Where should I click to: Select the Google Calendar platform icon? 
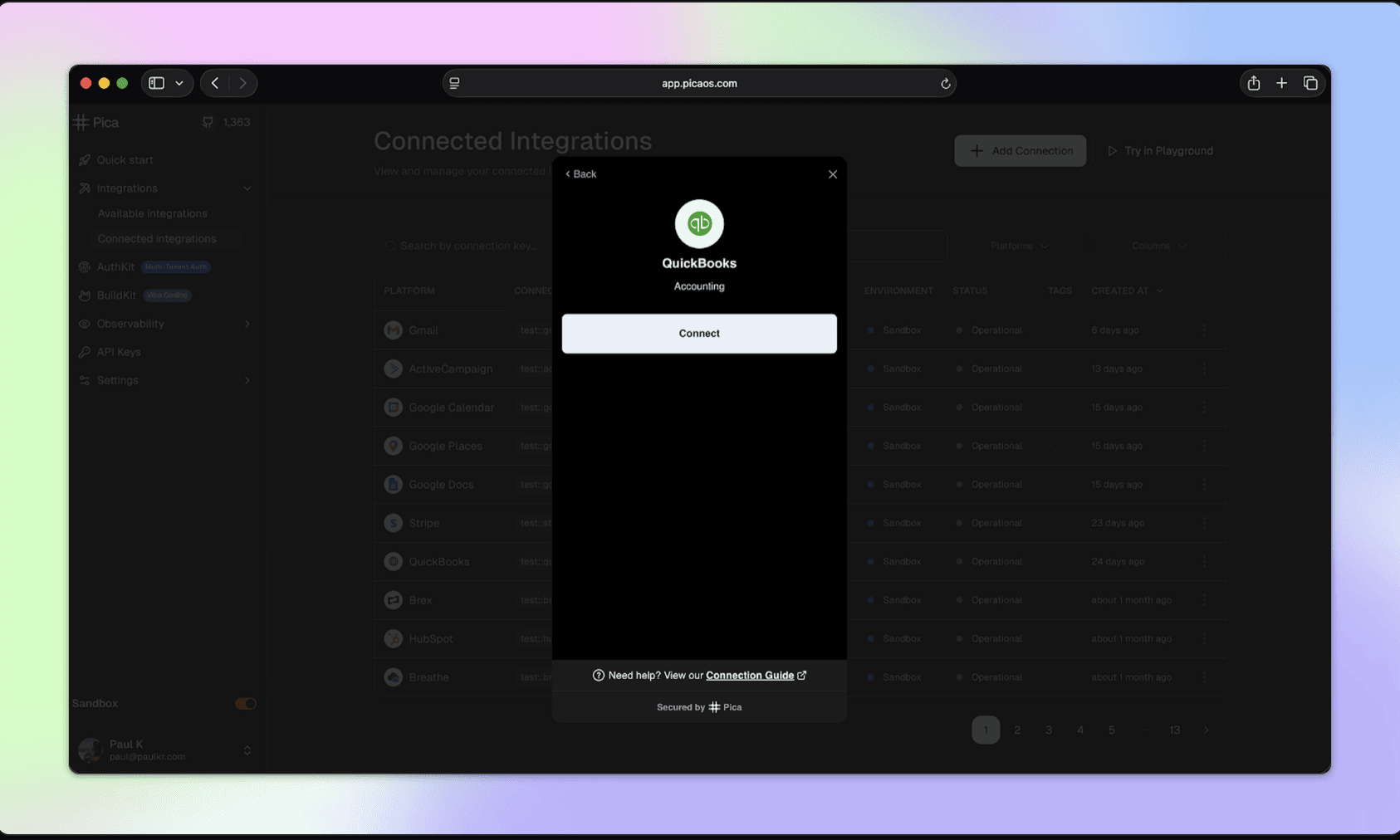(x=393, y=407)
